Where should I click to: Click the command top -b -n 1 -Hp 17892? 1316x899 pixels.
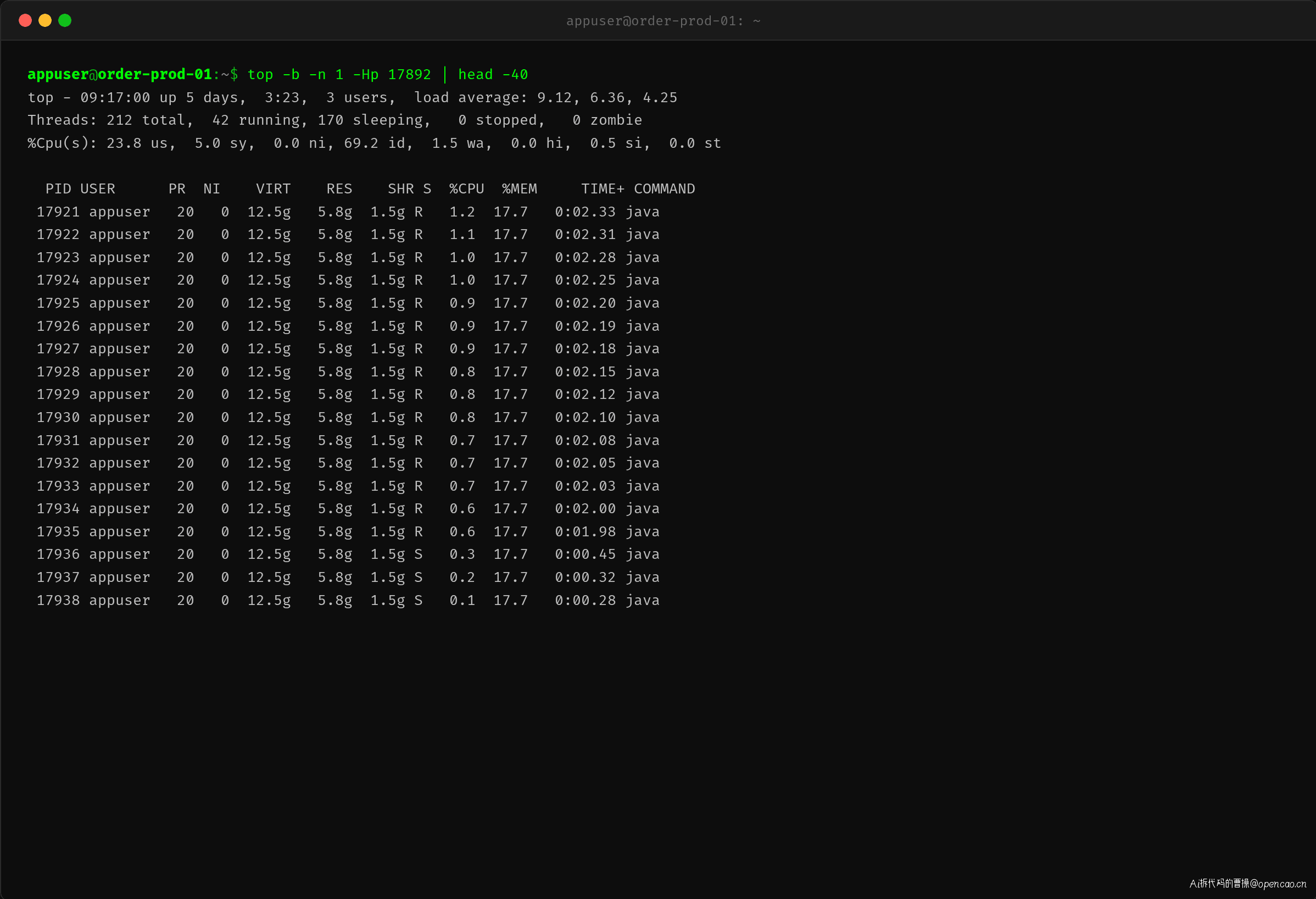(x=339, y=74)
